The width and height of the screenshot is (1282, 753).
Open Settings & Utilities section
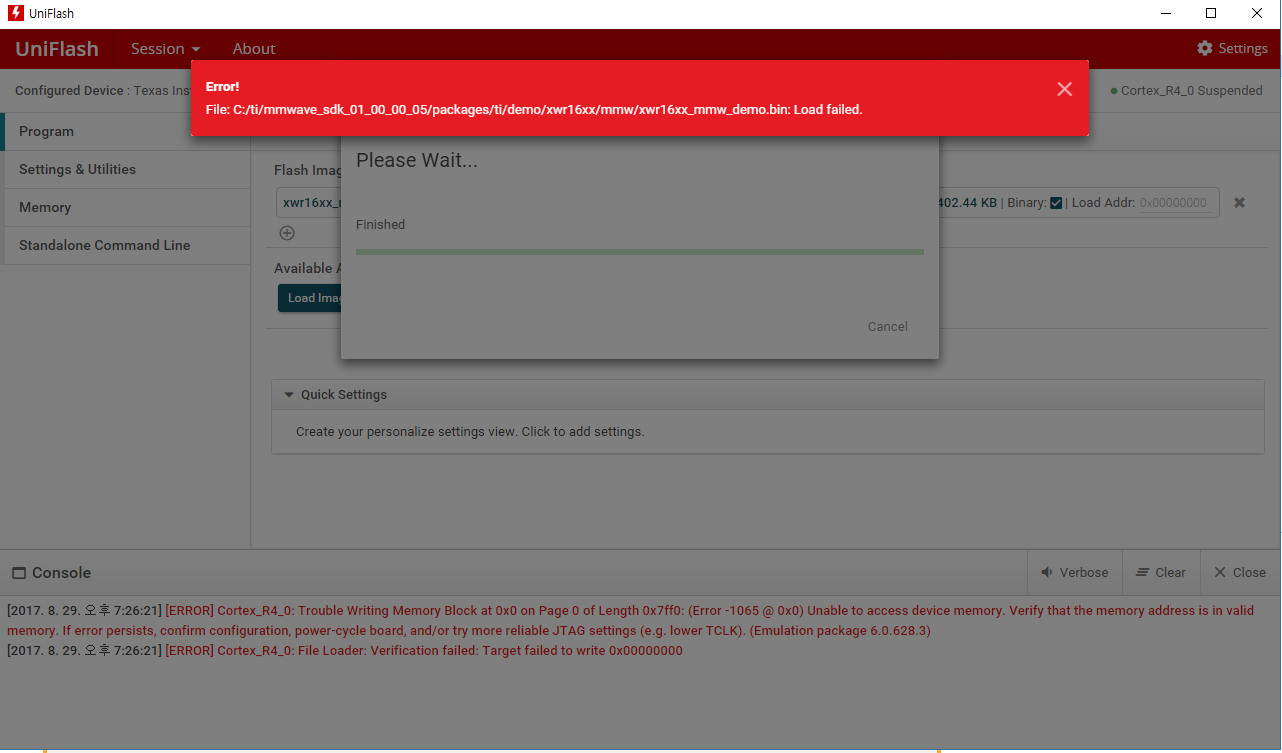127,169
